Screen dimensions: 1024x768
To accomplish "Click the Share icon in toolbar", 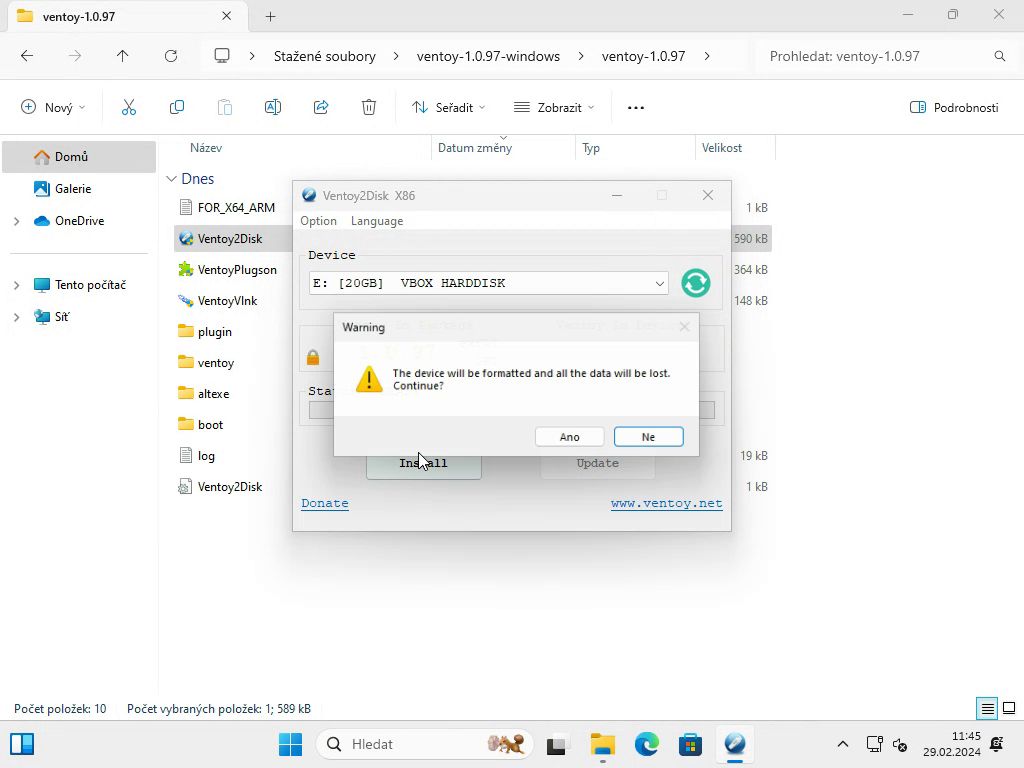I will click(x=321, y=107).
